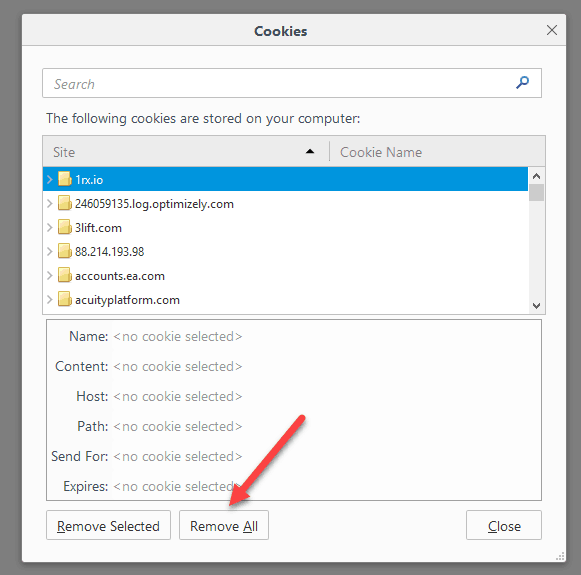Click the 88.214.193.98 folder icon
Image resolution: width=581 pixels, height=575 pixels.
(x=64, y=252)
